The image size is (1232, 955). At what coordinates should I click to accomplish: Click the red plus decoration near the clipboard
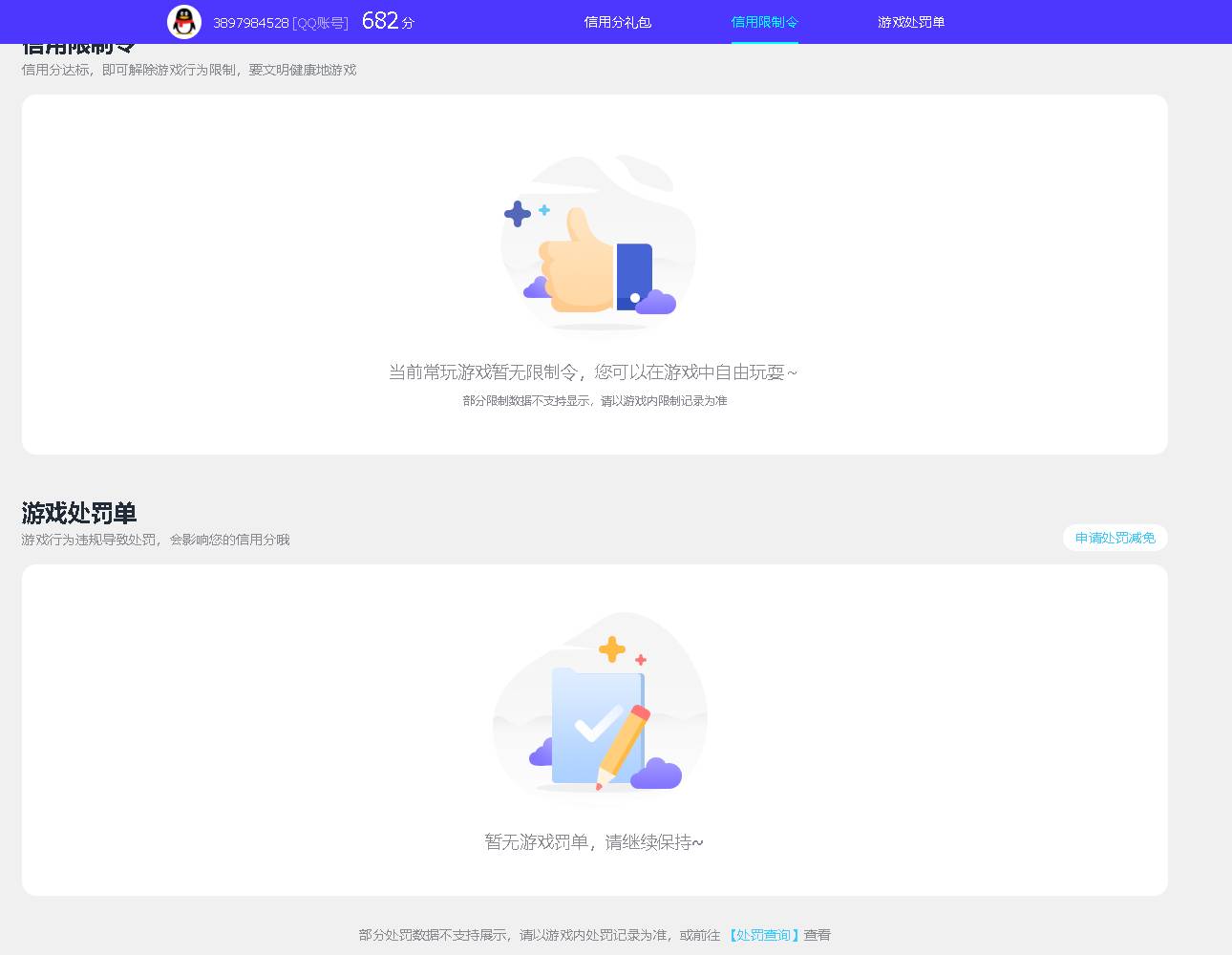pos(640,659)
